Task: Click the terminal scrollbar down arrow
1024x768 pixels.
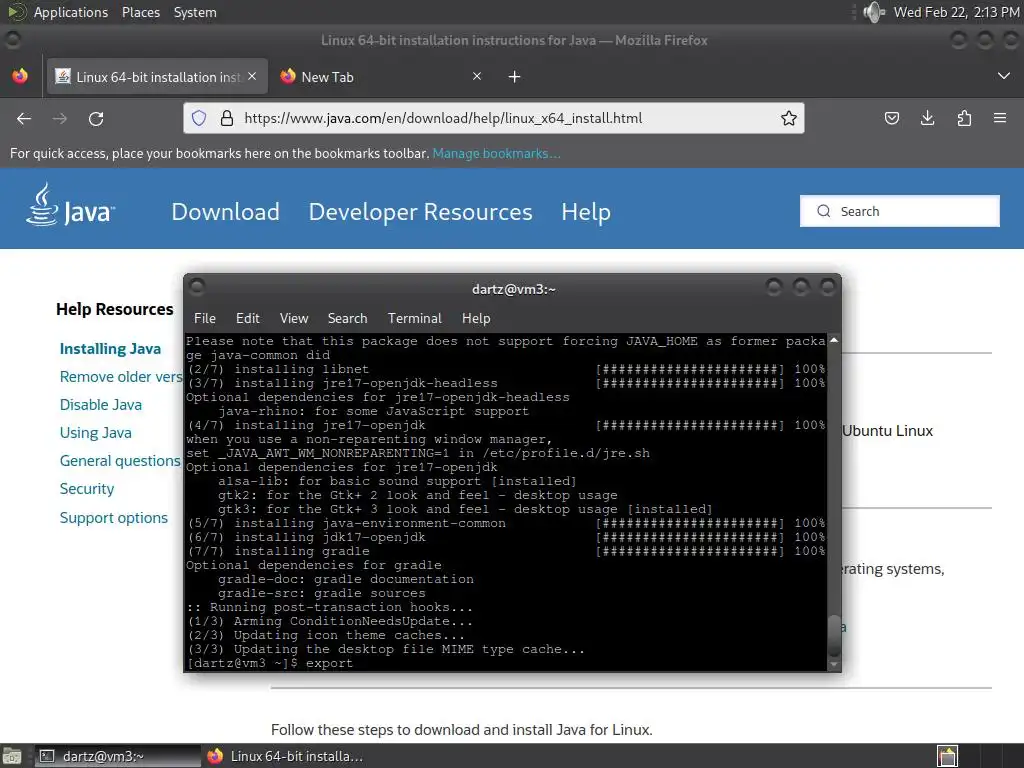Action: tap(834, 665)
